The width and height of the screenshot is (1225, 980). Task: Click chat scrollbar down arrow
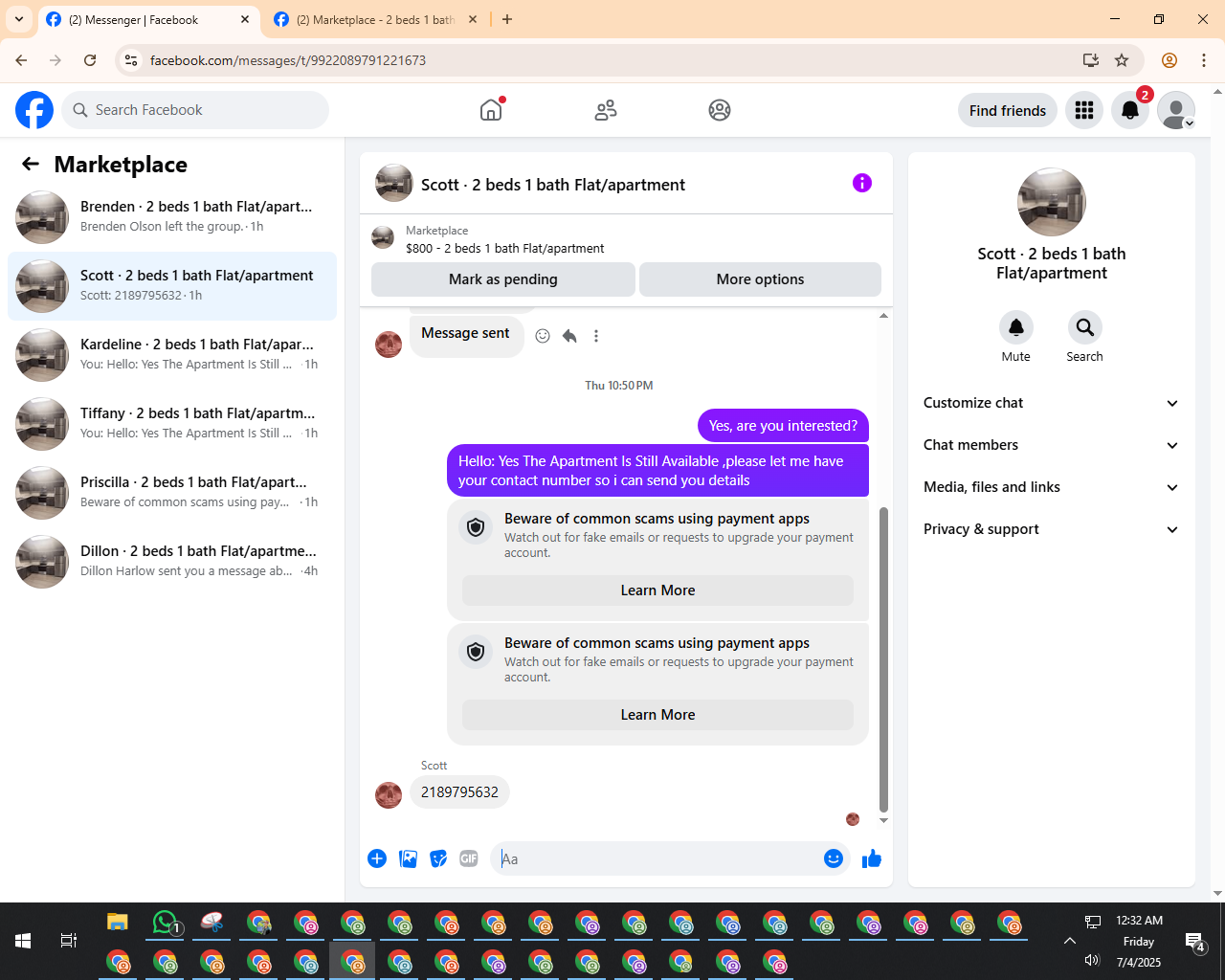tap(883, 820)
